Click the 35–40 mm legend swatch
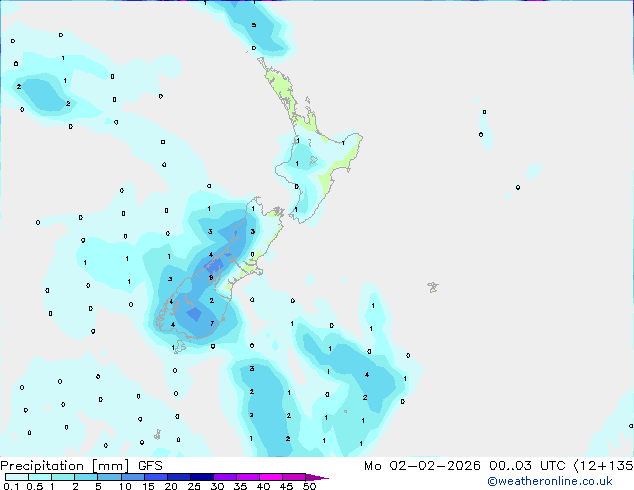 (247, 477)
